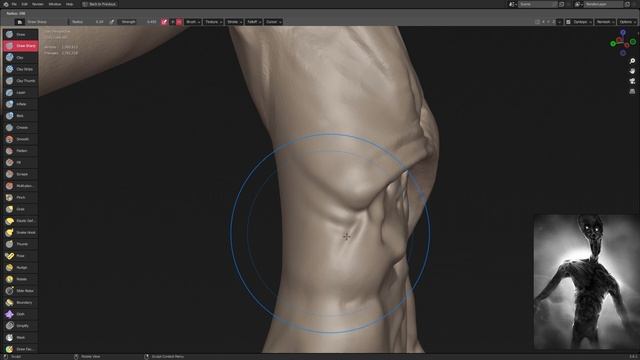The width and height of the screenshot is (640, 360).
Task: Select the Inflate brush
Action: [x=20, y=104]
